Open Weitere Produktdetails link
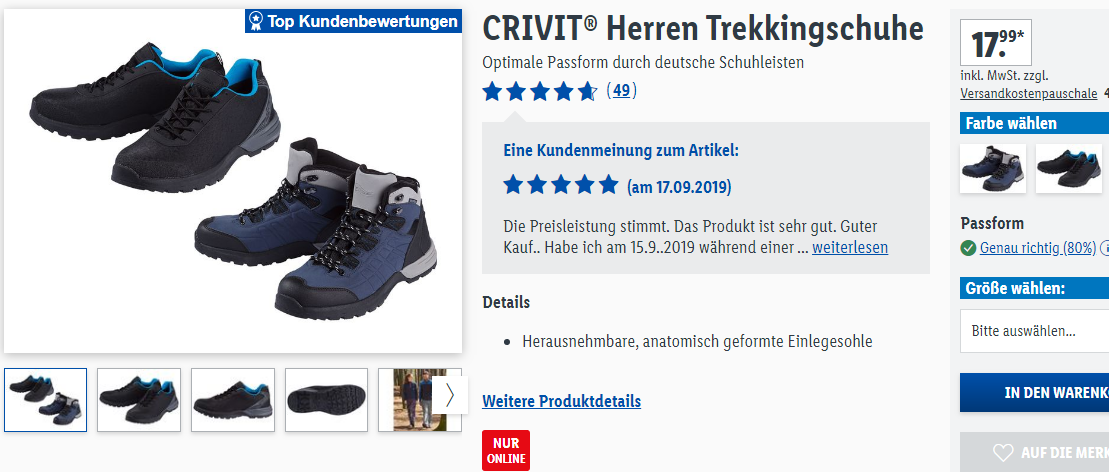Viewport: 1109px width, 472px height. [x=562, y=401]
